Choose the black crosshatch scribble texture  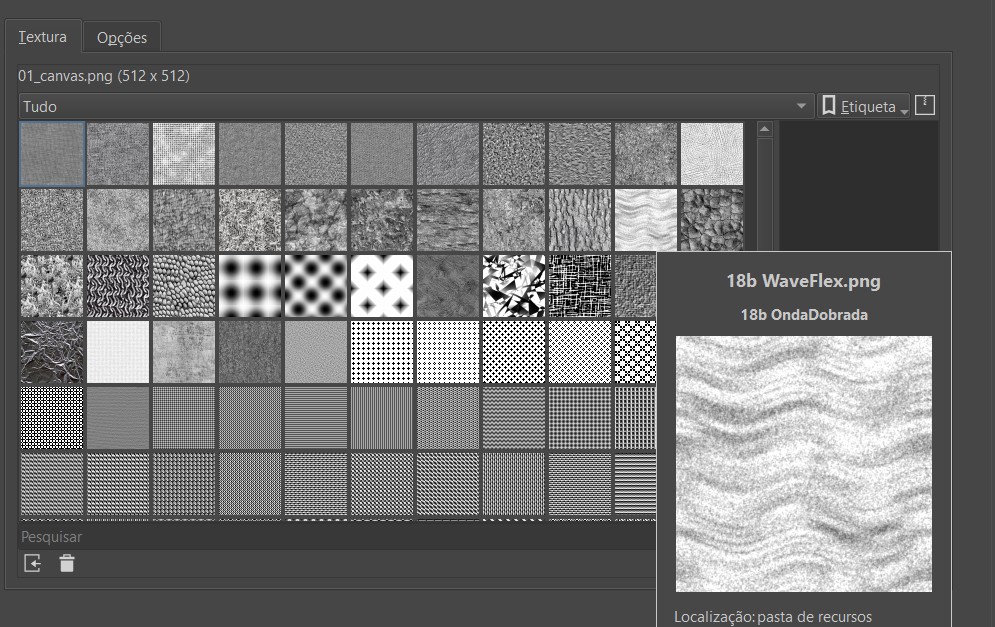(580, 286)
